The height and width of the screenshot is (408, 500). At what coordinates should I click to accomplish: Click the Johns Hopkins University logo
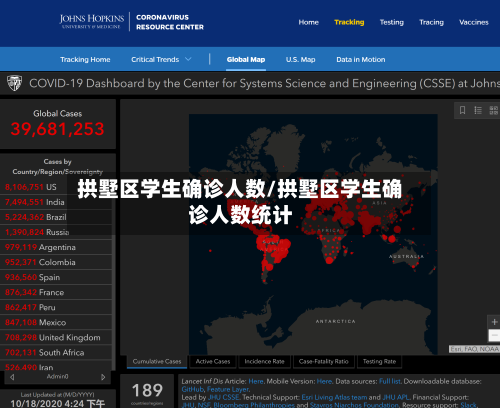click(92, 22)
